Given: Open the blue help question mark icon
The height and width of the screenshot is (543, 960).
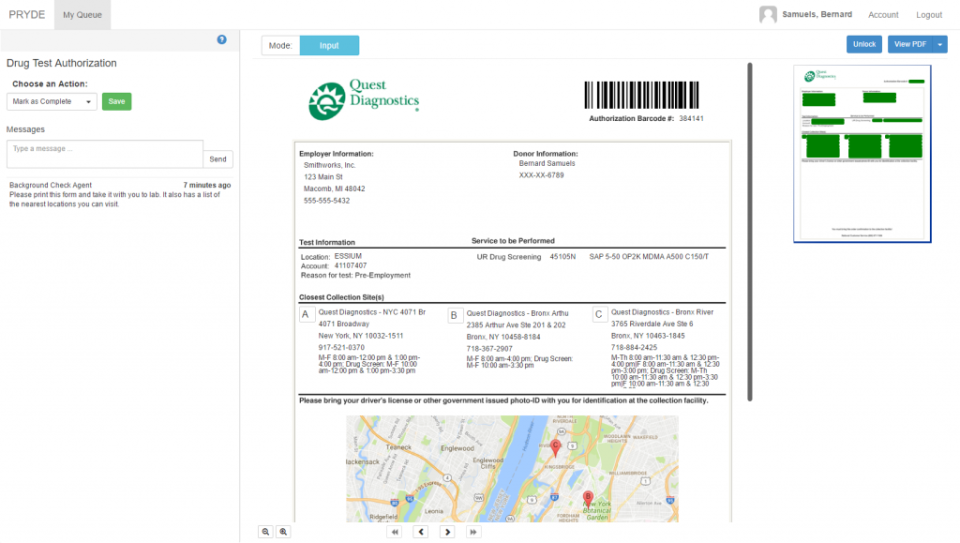Looking at the screenshot, I should point(222,40).
